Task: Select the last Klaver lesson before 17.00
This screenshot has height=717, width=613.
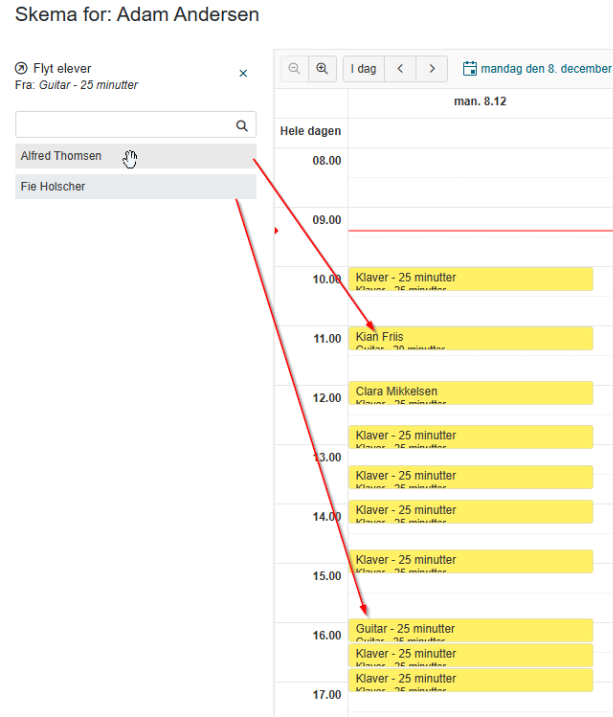Action: [x=471, y=680]
